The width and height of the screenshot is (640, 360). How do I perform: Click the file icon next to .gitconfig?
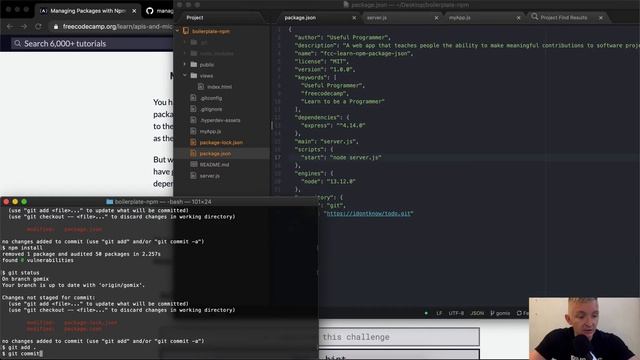(193, 98)
